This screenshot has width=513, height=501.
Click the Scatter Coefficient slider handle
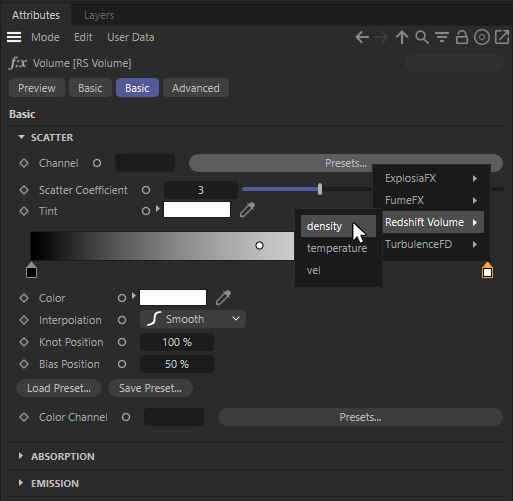point(320,189)
